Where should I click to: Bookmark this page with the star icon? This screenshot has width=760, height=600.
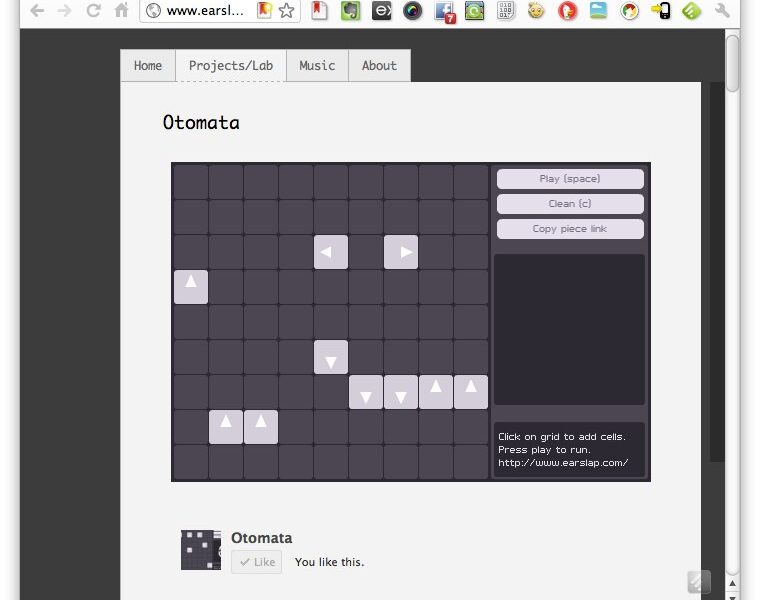(x=287, y=11)
